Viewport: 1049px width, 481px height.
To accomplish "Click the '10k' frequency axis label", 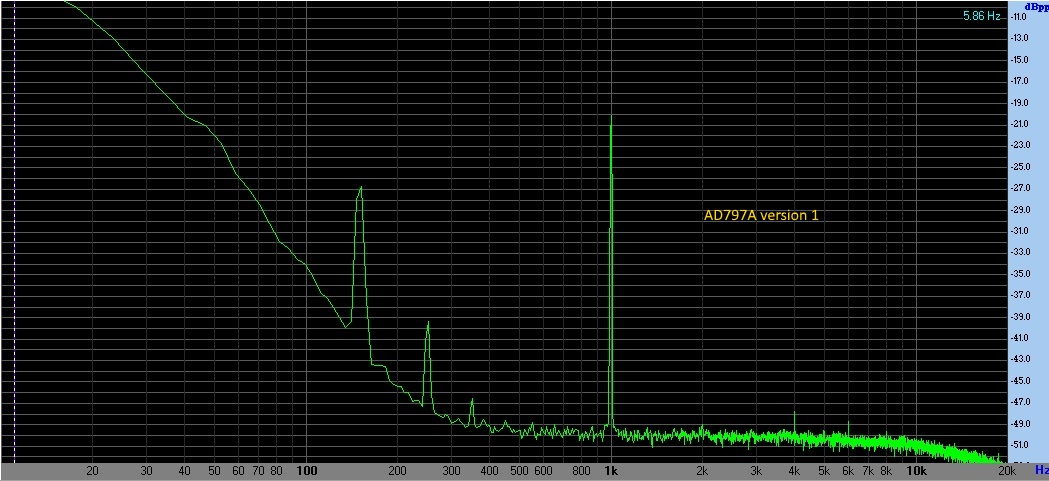I will [x=915, y=470].
